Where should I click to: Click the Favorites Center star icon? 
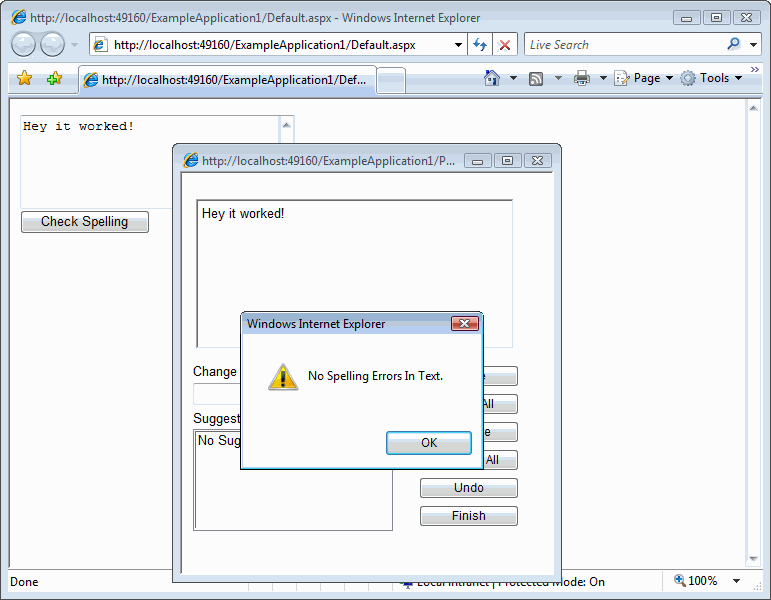point(25,79)
